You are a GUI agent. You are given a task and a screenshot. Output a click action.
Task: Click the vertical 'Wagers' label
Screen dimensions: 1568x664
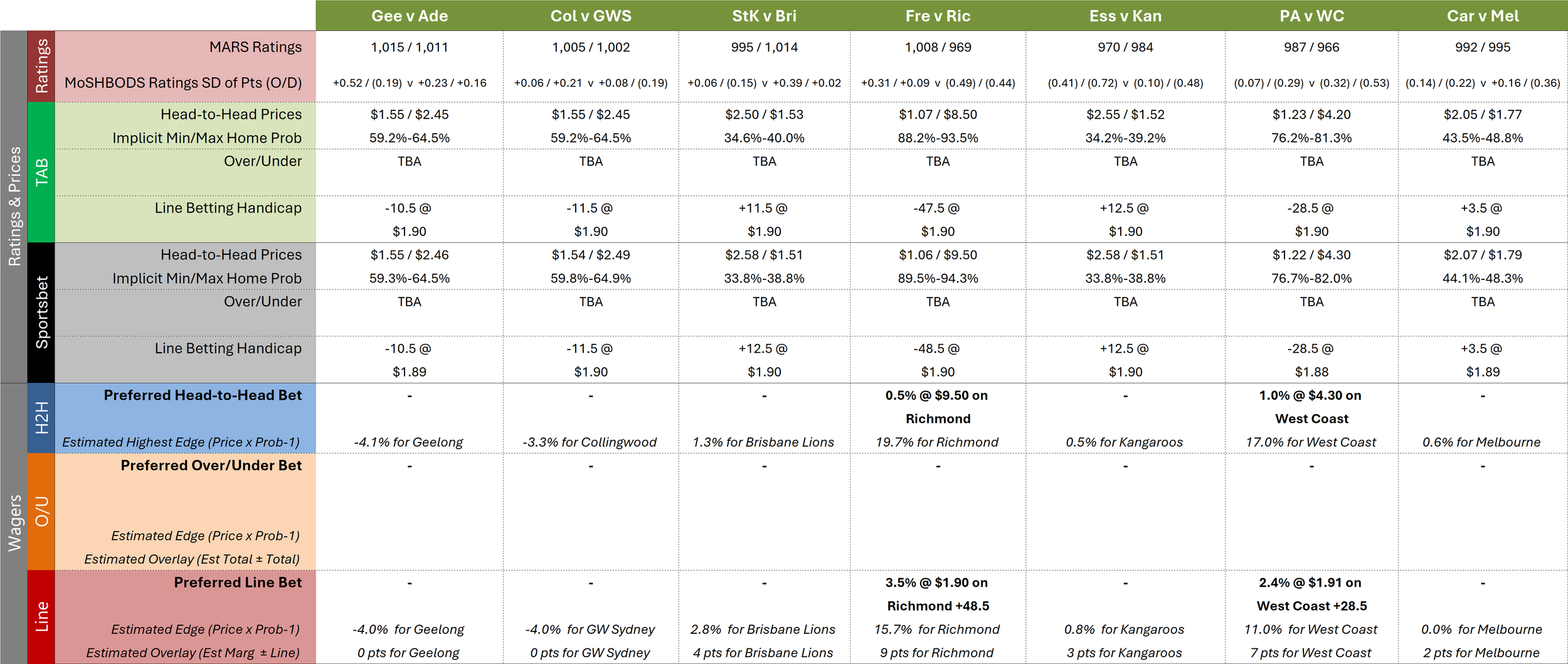(14, 523)
